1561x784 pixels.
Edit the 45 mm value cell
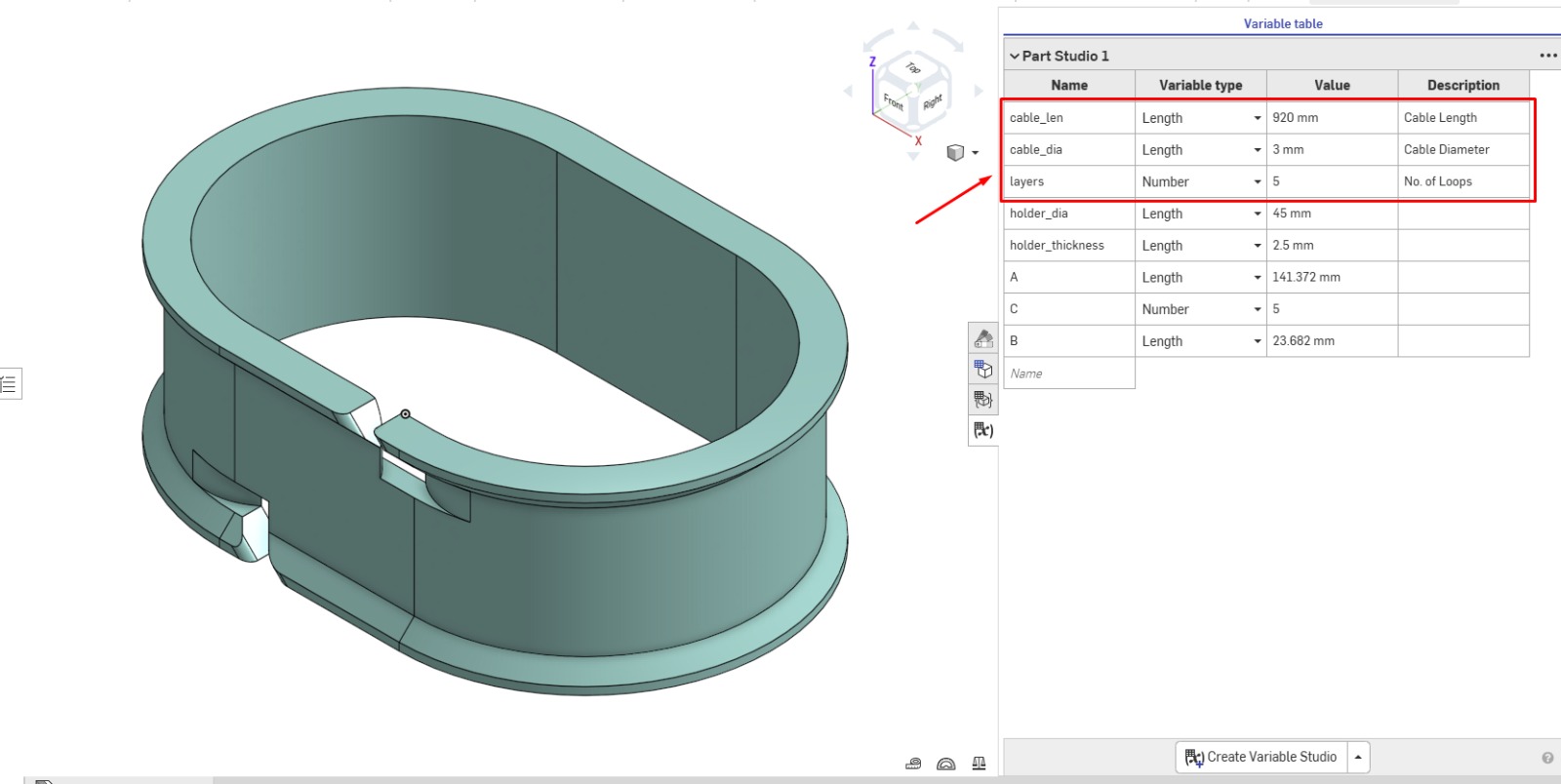(1332, 214)
